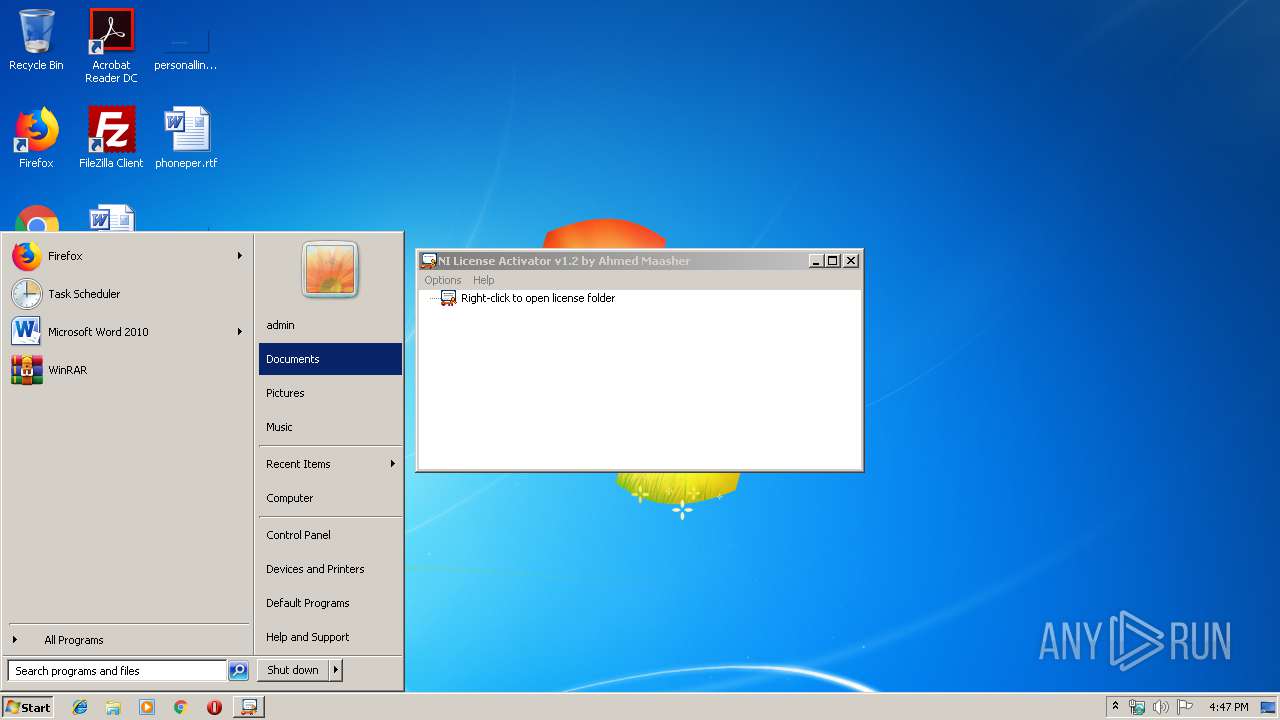Viewport: 1280px width, 720px height.
Task: Click the volume speaker tray icon
Action: 1161,707
